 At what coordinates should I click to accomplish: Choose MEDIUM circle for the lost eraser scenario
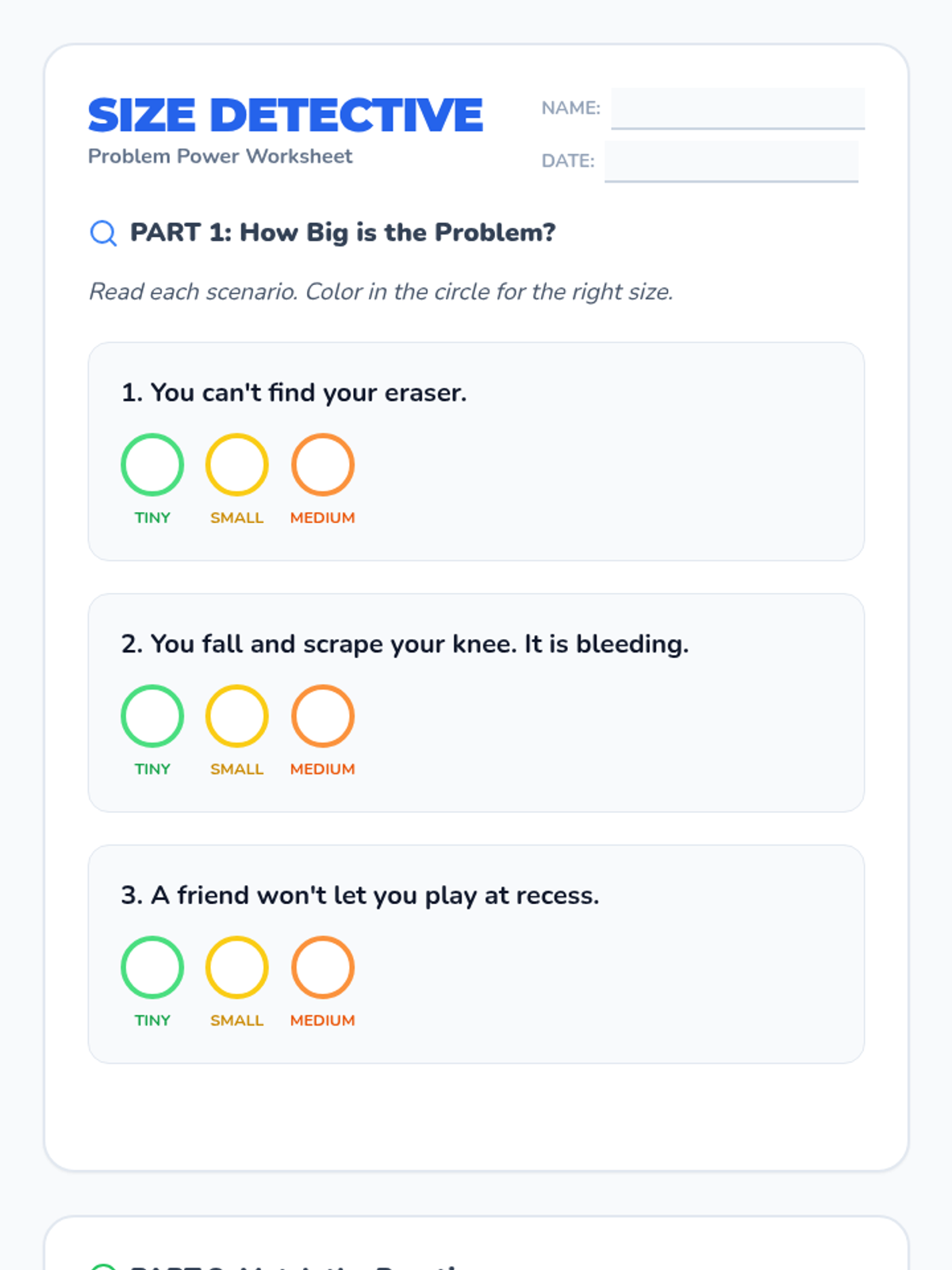tap(323, 464)
